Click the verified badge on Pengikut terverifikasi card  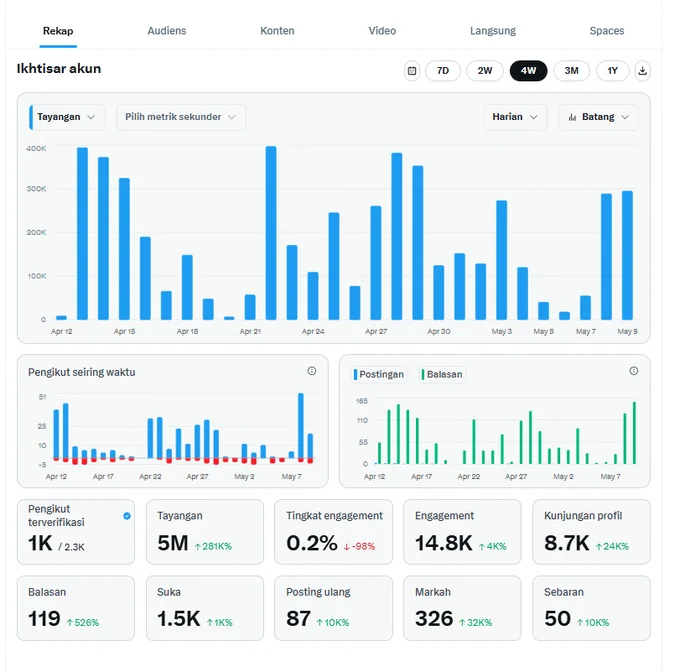point(127,516)
